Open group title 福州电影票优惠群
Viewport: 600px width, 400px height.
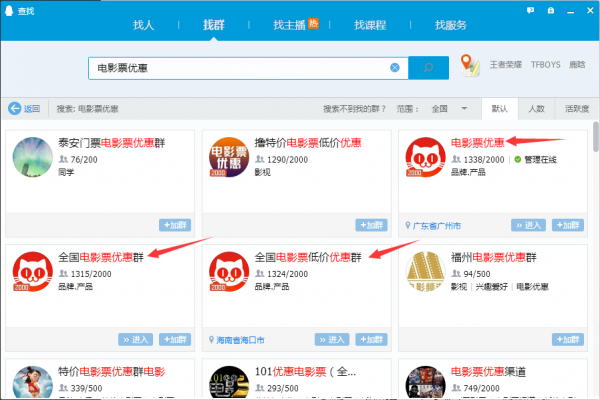tap(494, 257)
